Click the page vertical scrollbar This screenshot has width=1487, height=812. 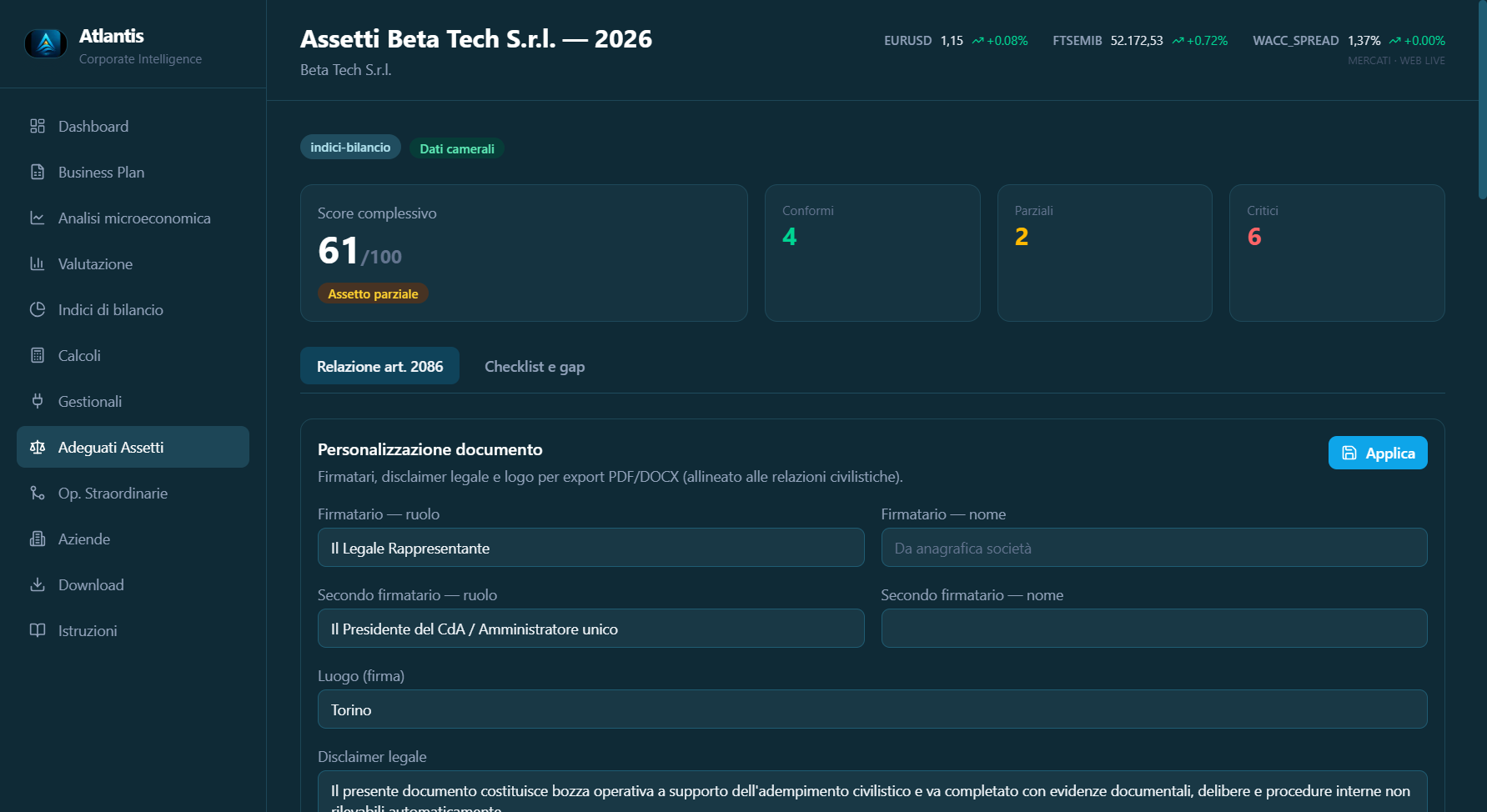[x=1482, y=100]
